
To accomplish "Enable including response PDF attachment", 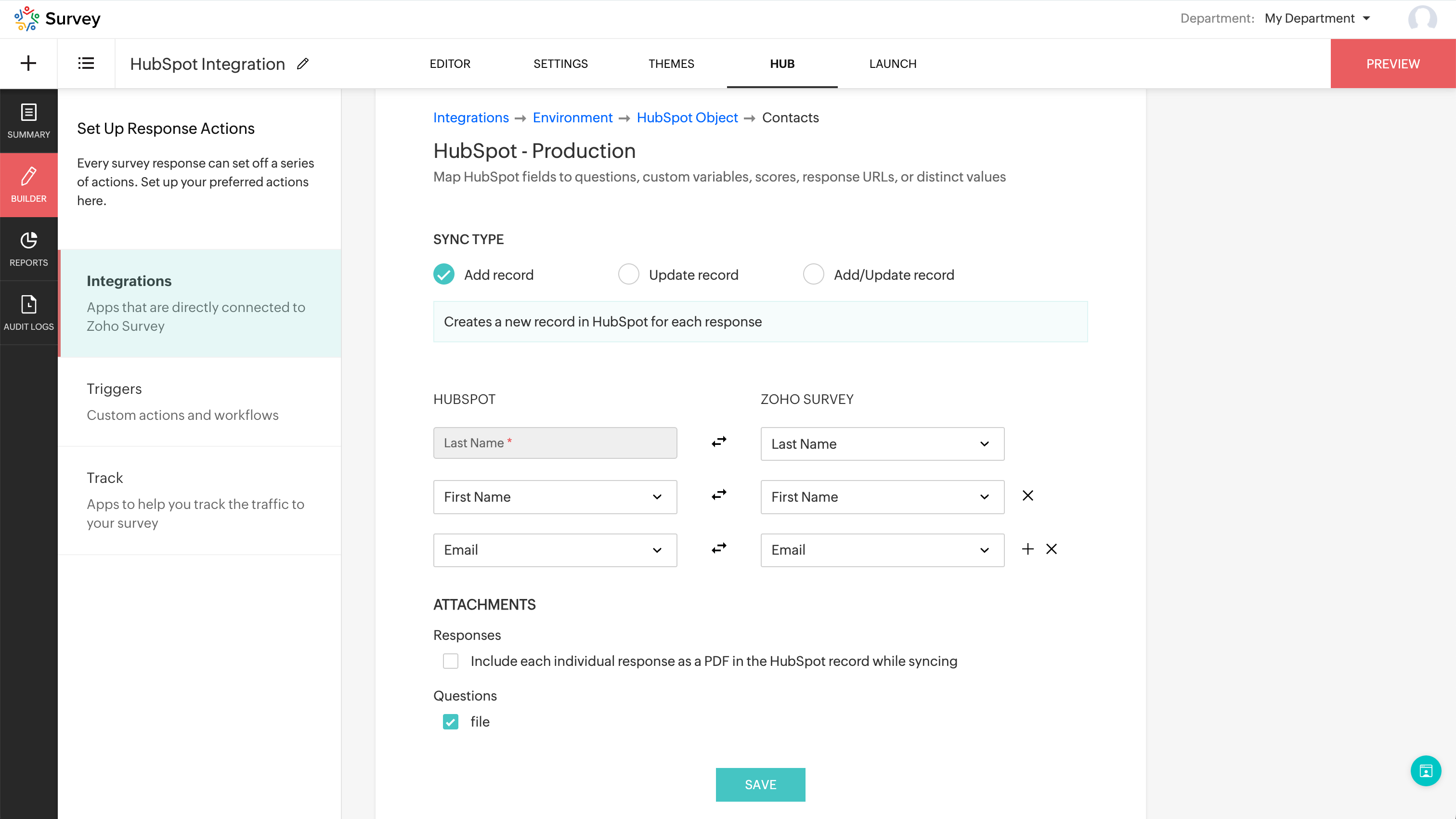I will point(451,661).
